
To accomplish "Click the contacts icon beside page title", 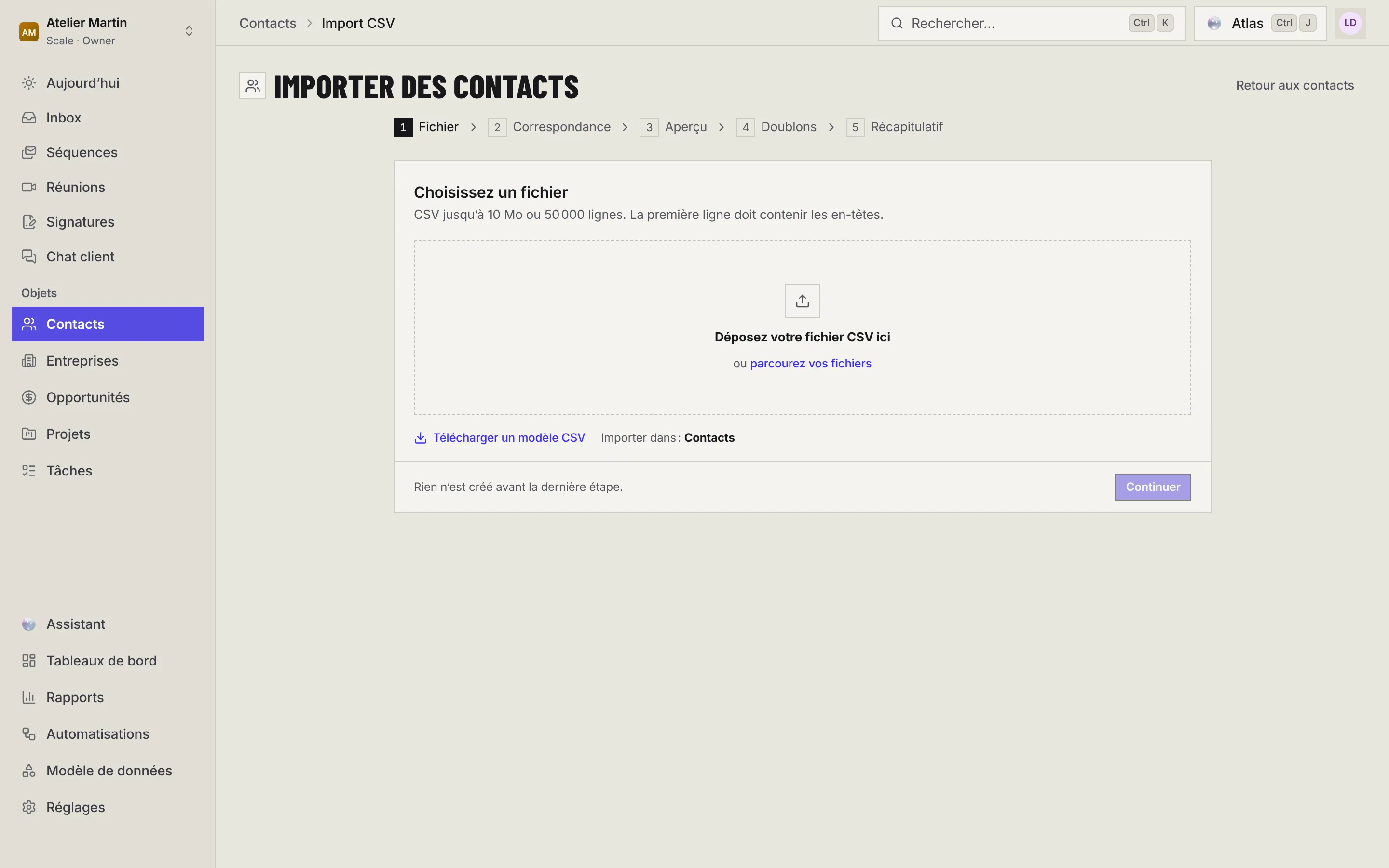I will pyautogui.click(x=253, y=86).
